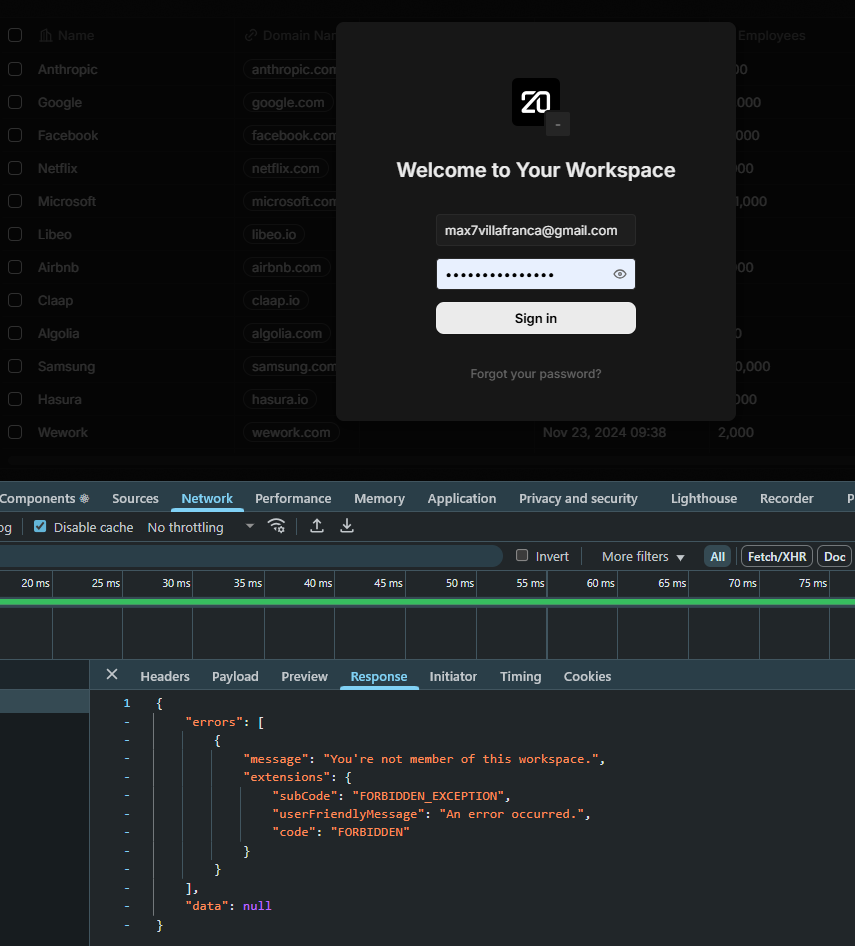855x946 pixels.
Task: Open the anthropic.com domain chip
Action: (x=291, y=69)
